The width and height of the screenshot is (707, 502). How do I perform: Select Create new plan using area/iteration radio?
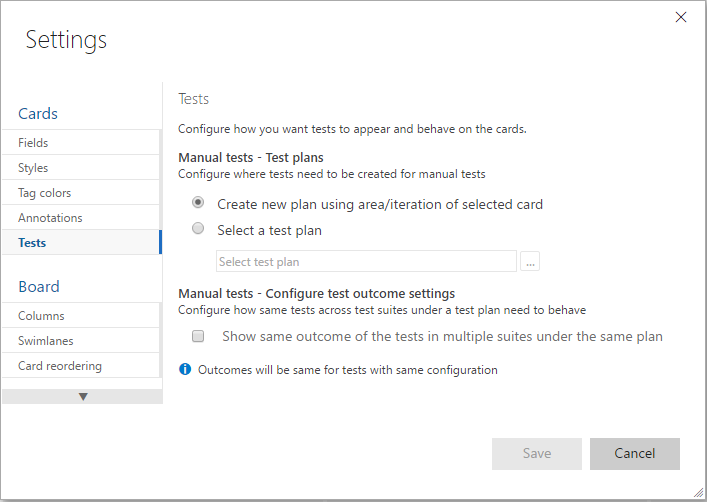tap(198, 203)
